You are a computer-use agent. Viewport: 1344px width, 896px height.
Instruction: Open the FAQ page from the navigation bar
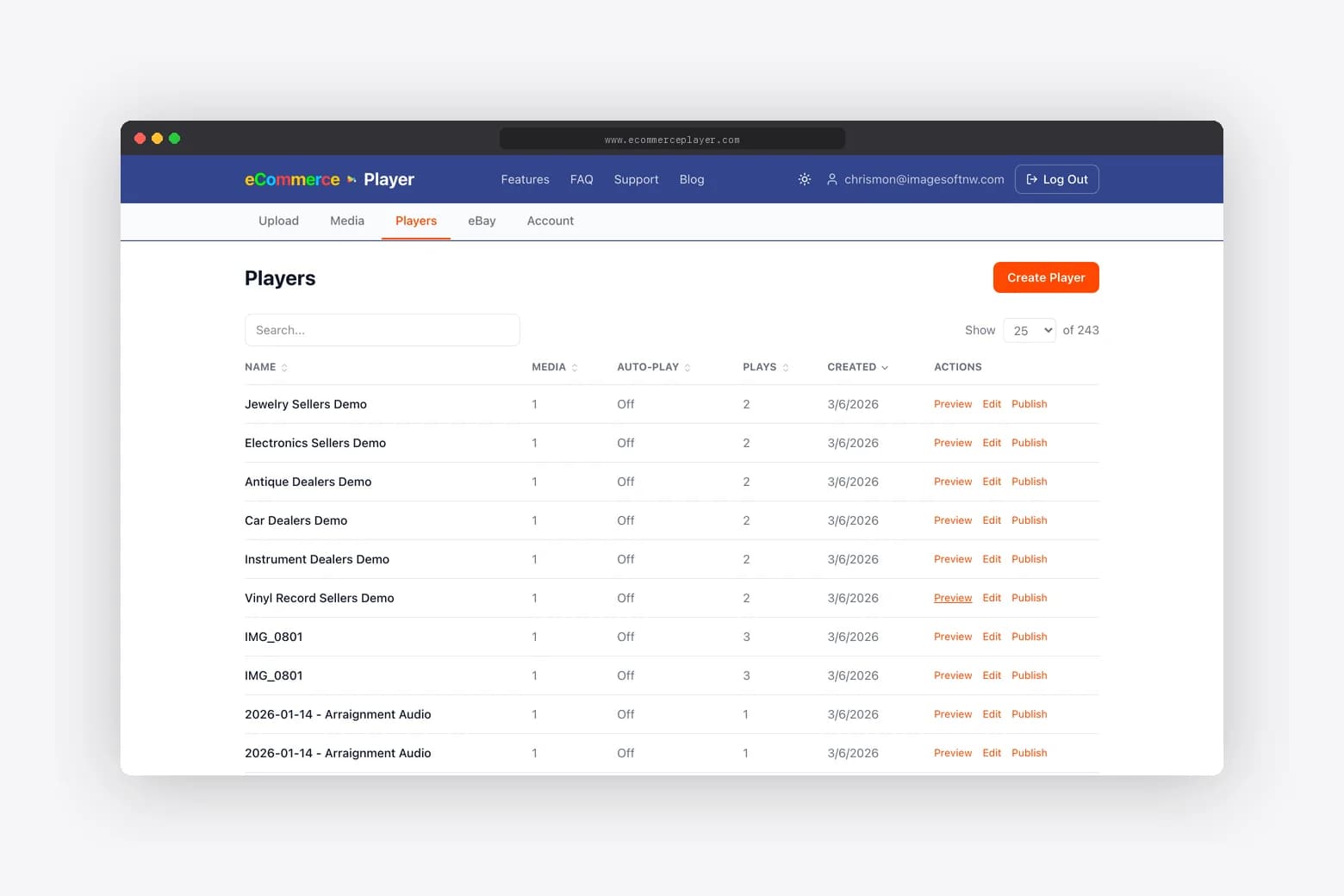click(582, 179)
